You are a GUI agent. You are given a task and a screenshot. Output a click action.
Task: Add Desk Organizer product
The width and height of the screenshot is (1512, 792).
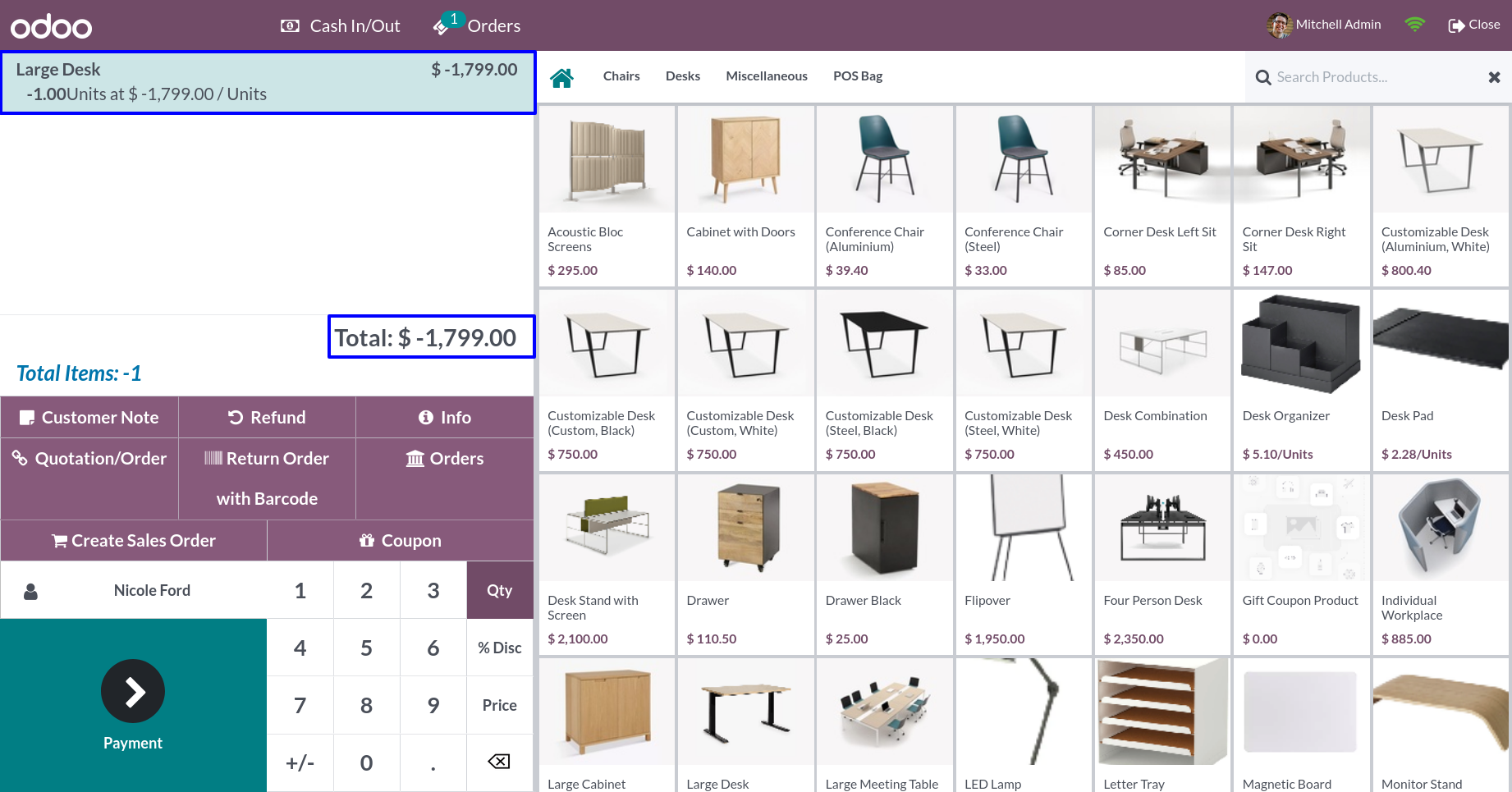coord(1301,380)
